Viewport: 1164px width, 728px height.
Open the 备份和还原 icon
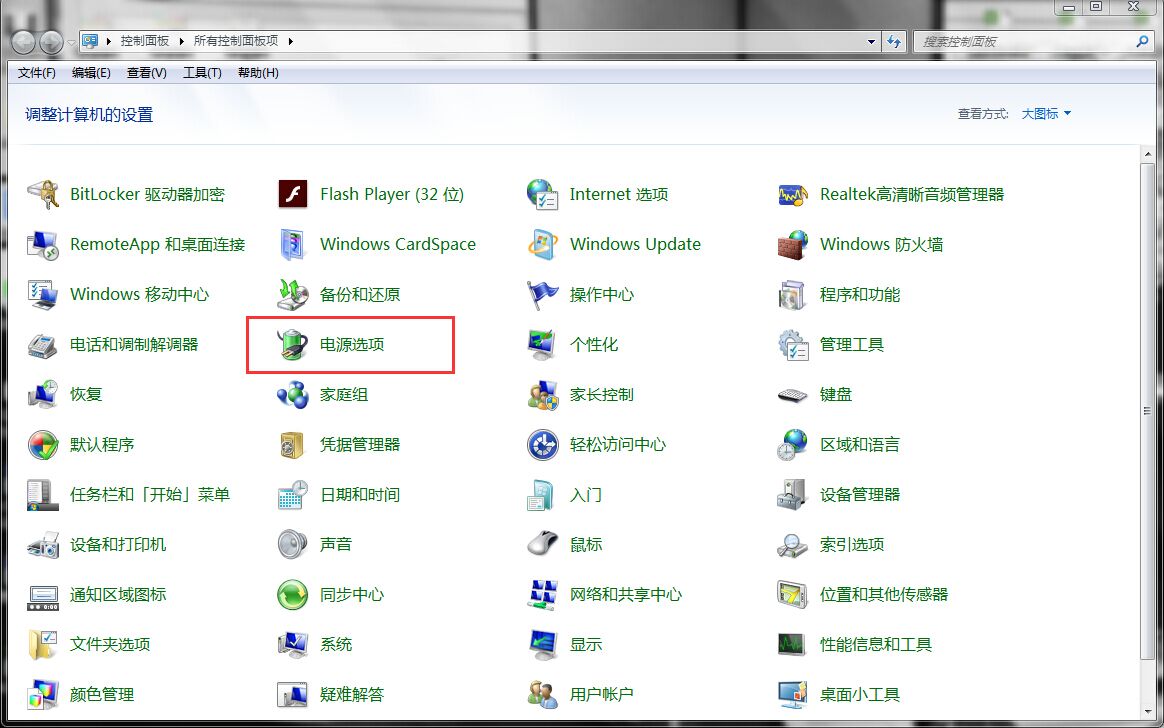292,295
